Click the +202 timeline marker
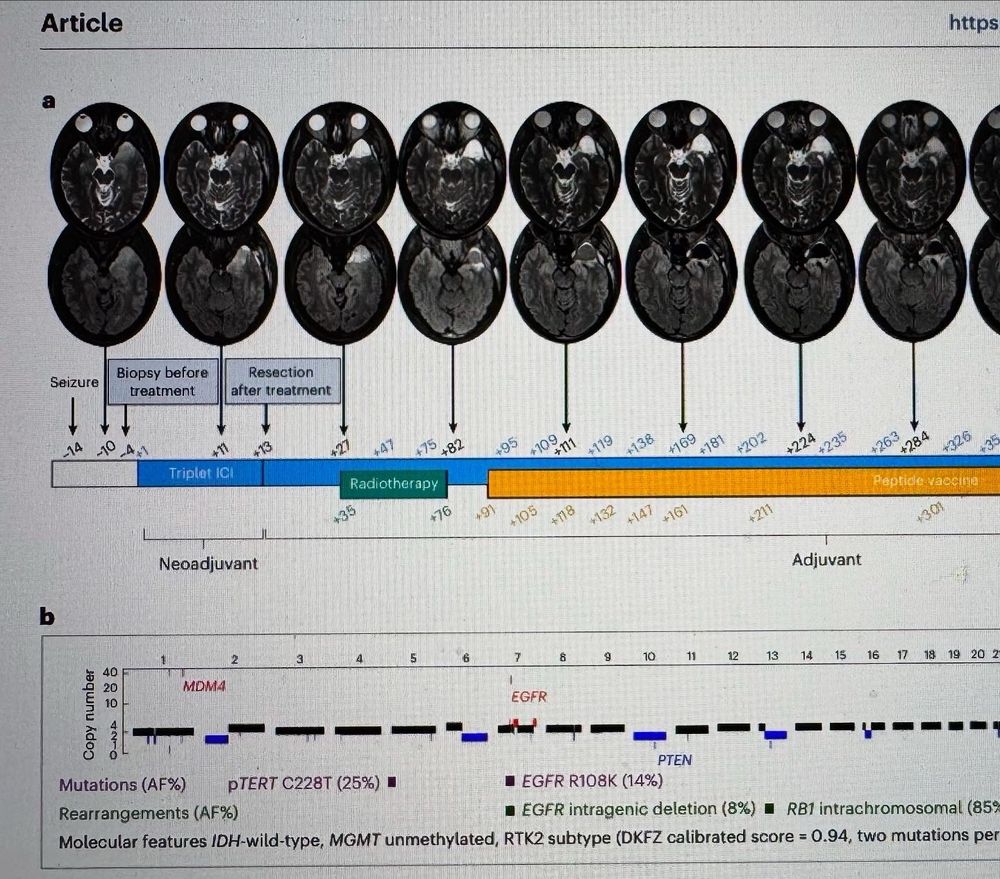Viewport: 1000px width, 879px height. 751,442
